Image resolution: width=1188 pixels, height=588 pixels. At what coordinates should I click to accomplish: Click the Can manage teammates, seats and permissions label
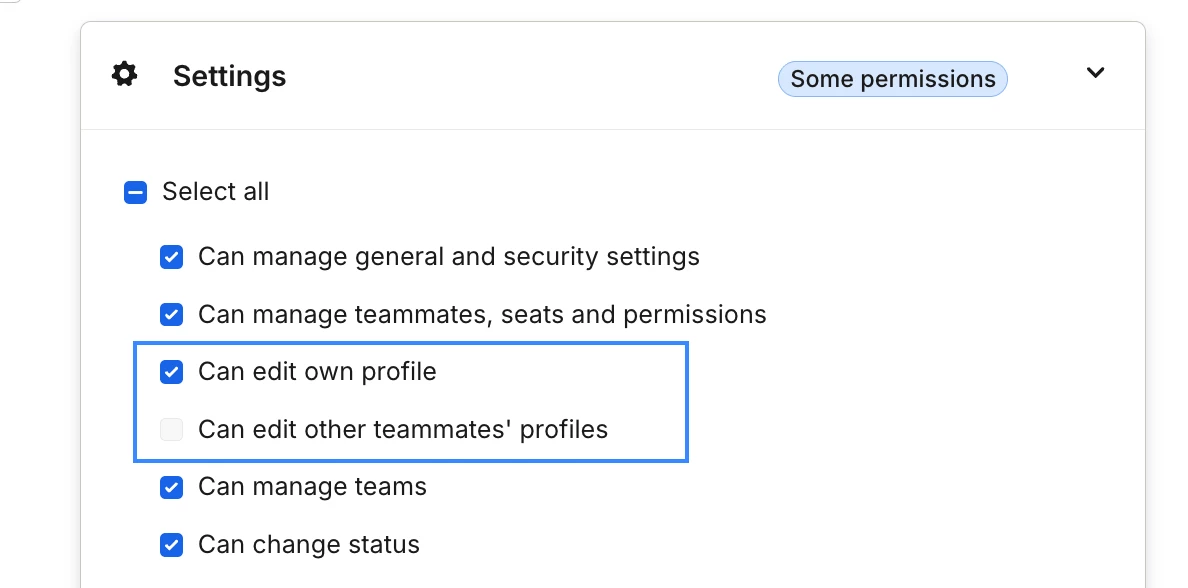tap(482, 314)
